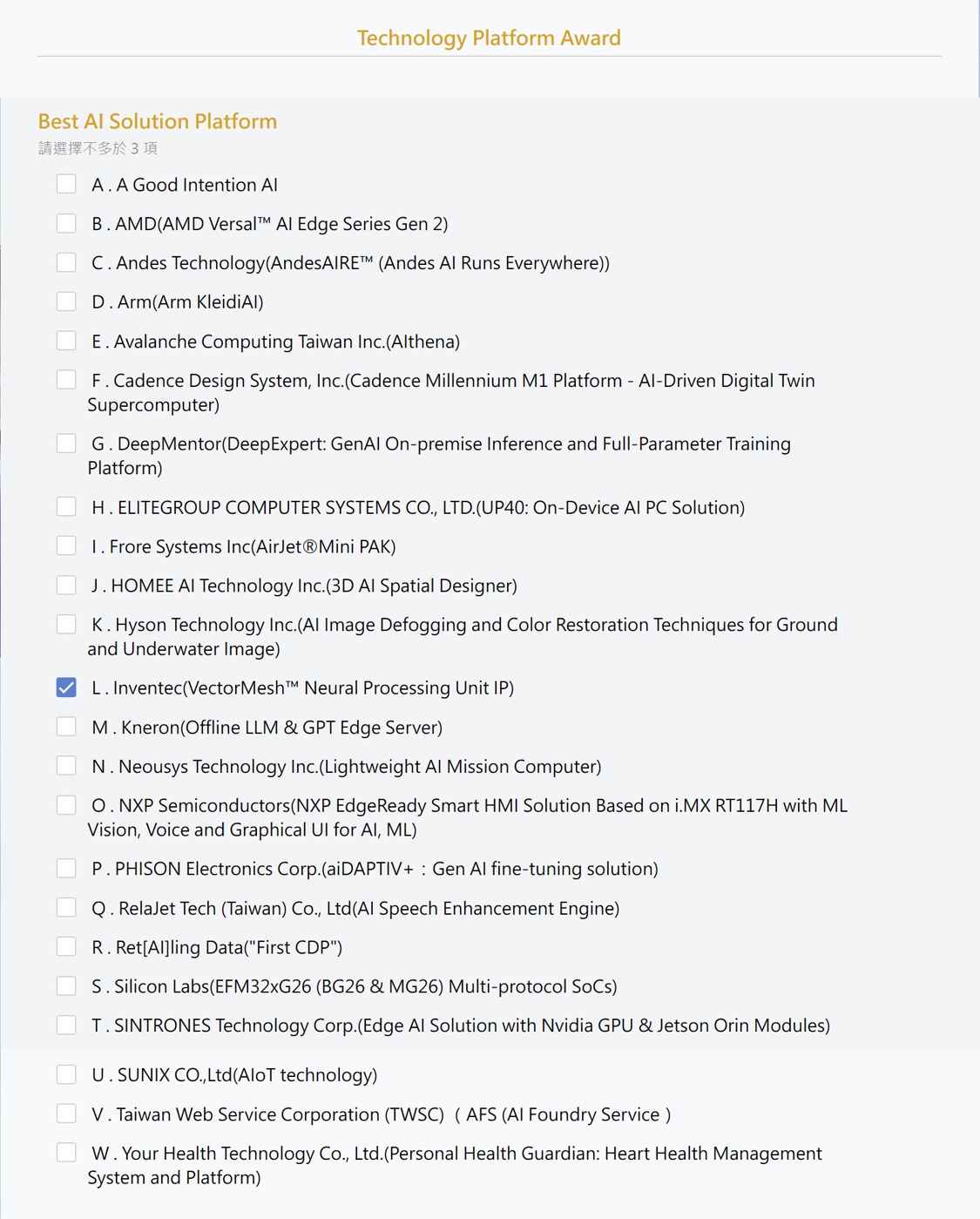The width and height of the screenshot is (980, 1219).
Task: Click the '請選擇不多於 3 項' hint text
Action: tap(98, 148)
